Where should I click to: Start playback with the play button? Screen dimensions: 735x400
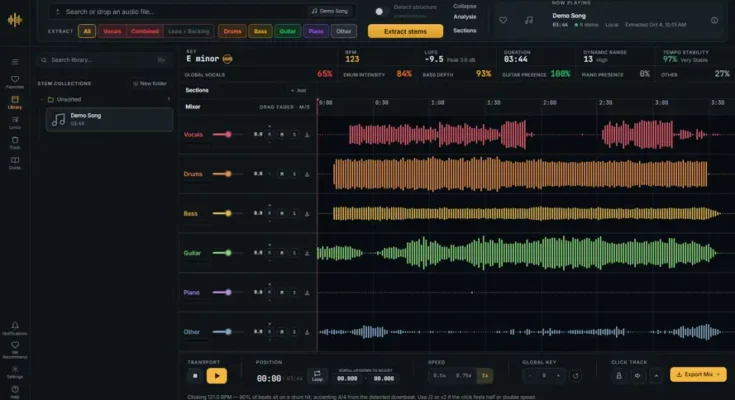(x=217, y=376)
